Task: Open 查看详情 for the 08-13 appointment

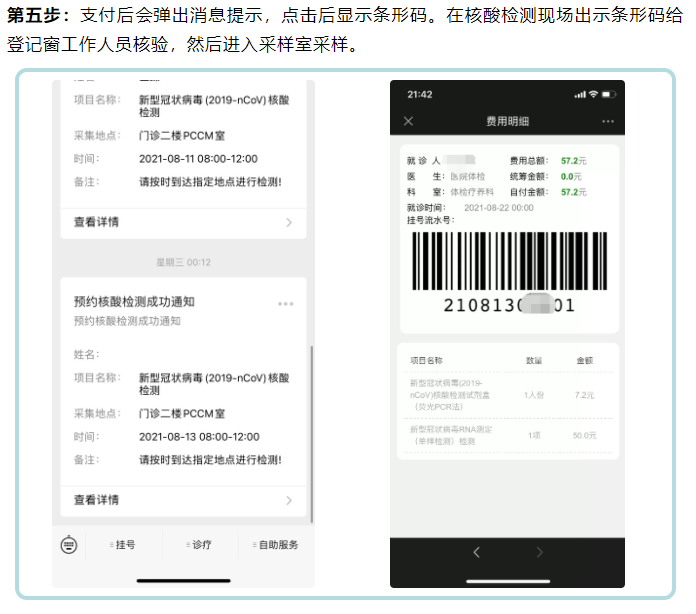Action: [x=183, y=500]
